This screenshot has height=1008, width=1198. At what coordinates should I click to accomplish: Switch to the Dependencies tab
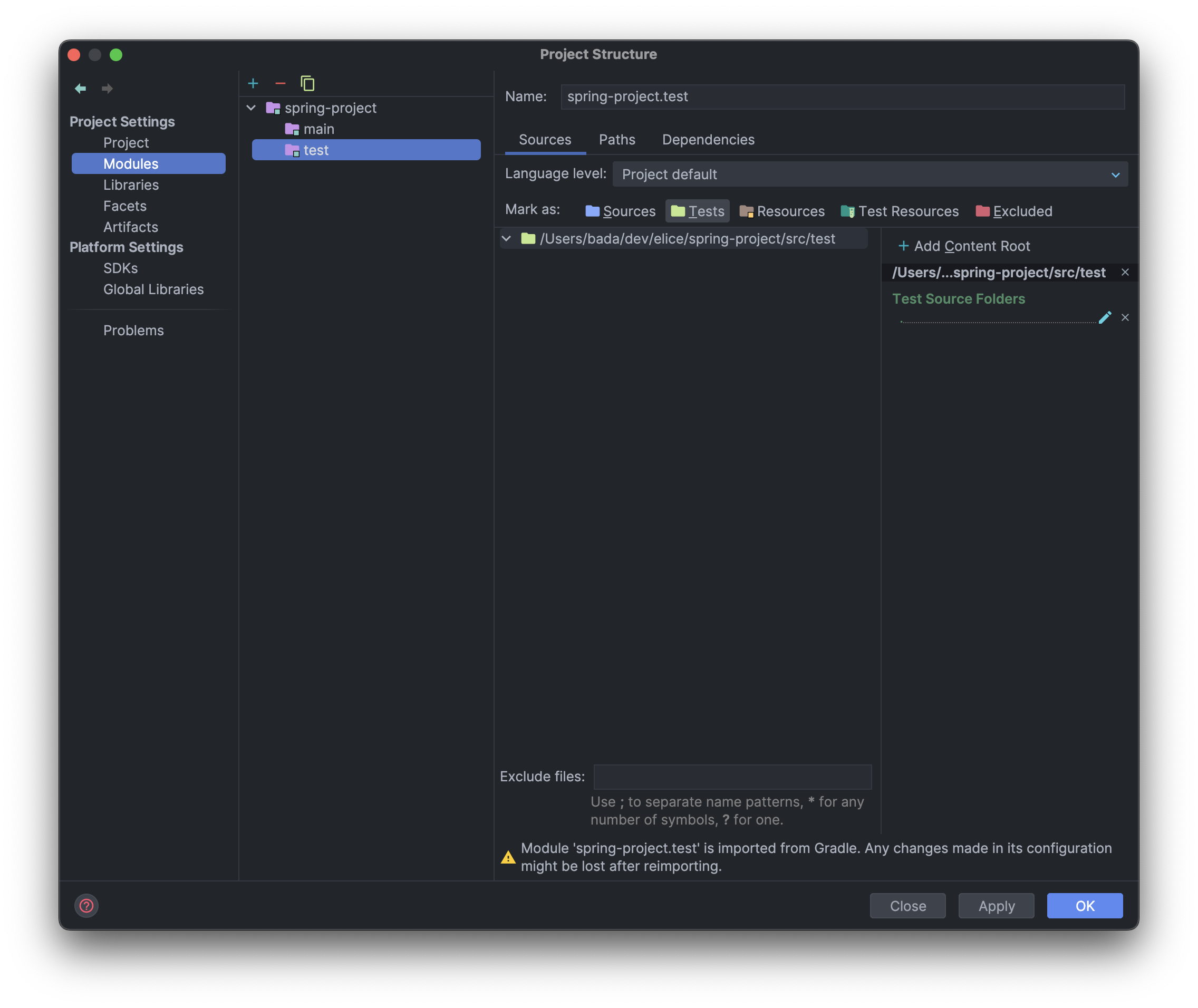click(x=708, y=139)
